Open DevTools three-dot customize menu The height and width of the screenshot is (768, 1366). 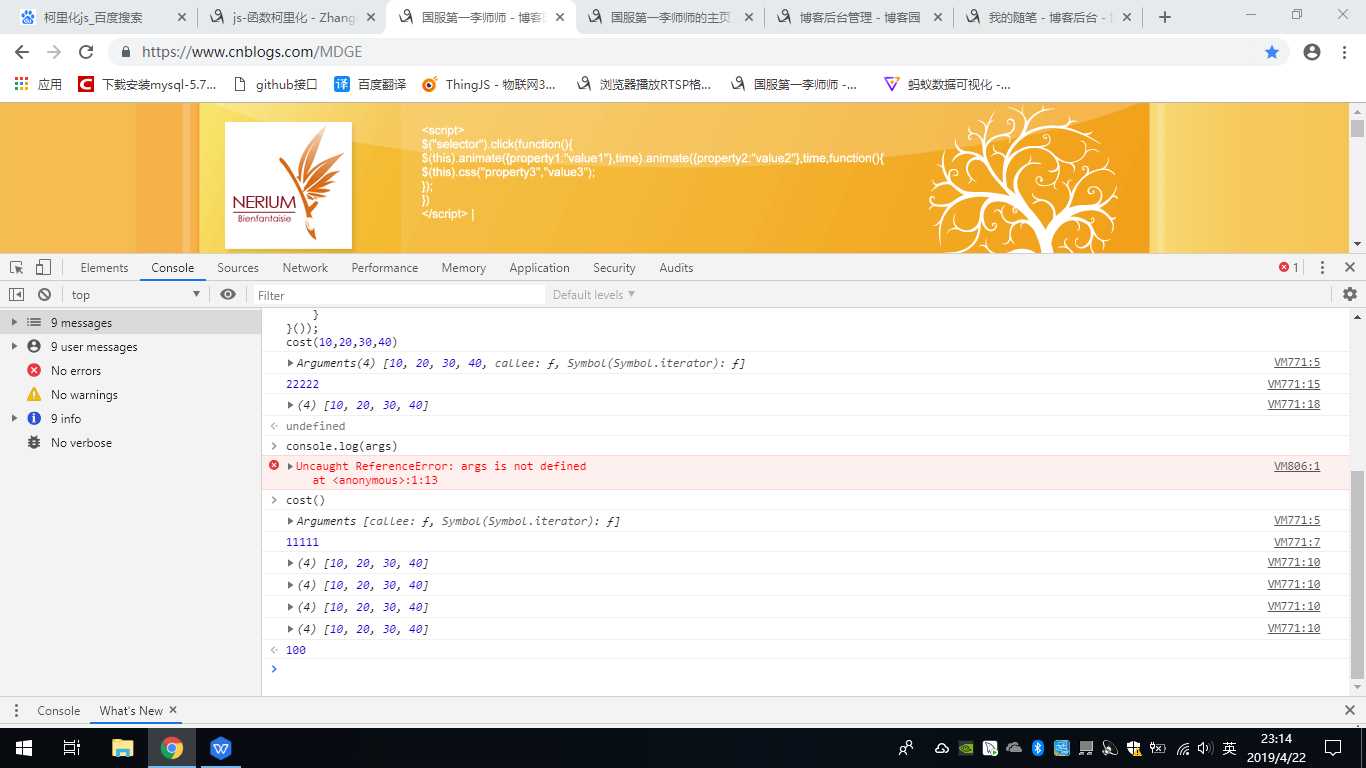tap(1322, 267)
